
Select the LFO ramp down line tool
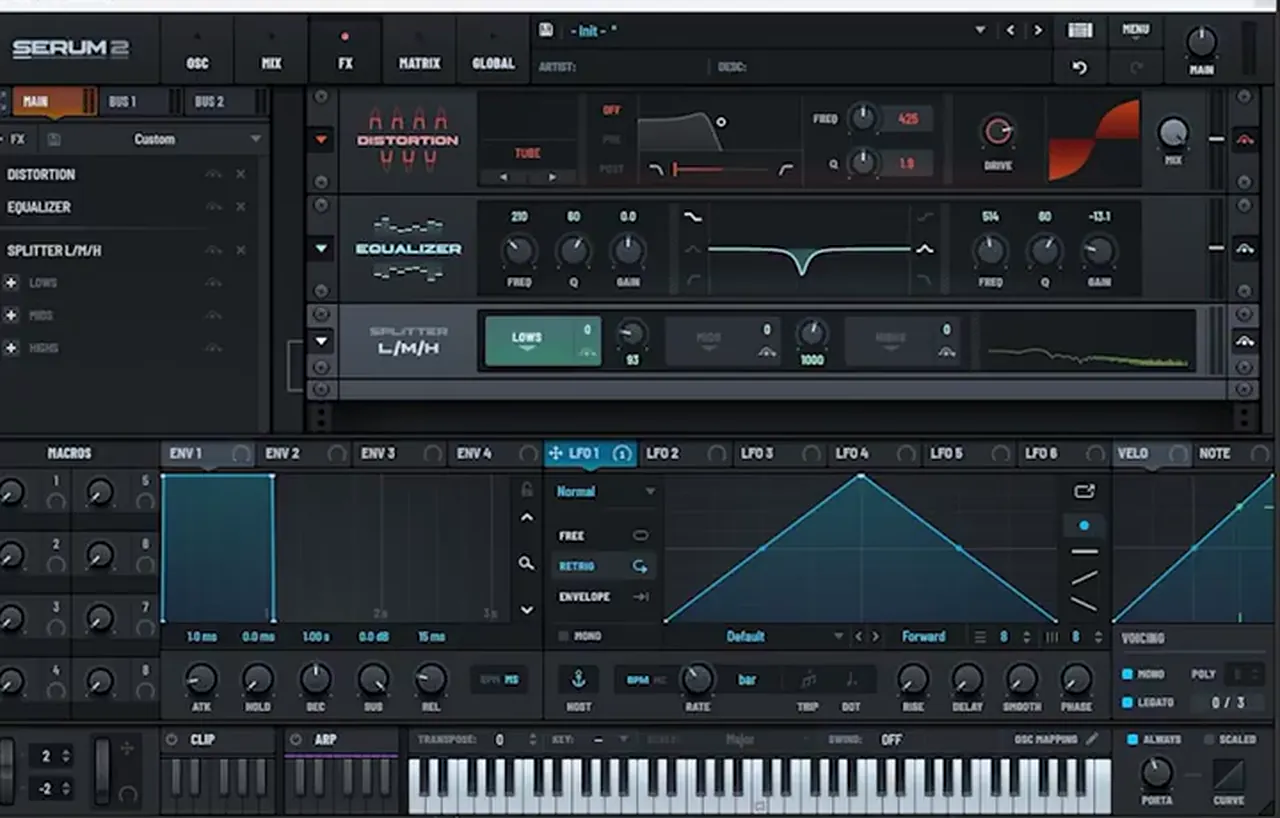click(x=1084, y=603)
